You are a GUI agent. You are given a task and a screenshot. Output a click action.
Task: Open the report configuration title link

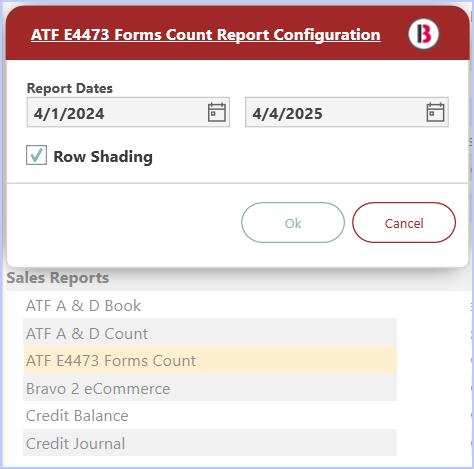206,35
